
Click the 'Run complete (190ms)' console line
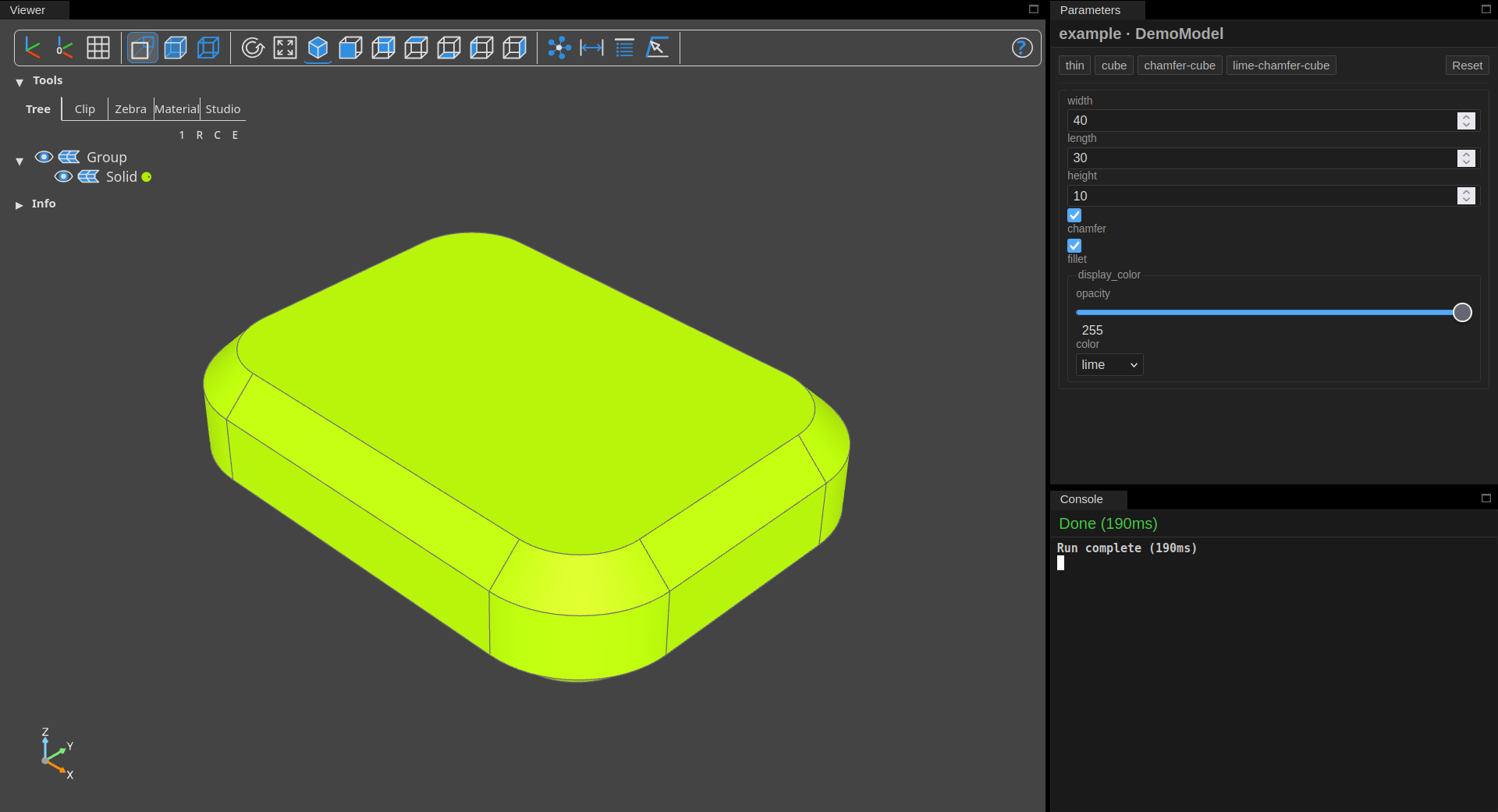[x=1127, y=548]
